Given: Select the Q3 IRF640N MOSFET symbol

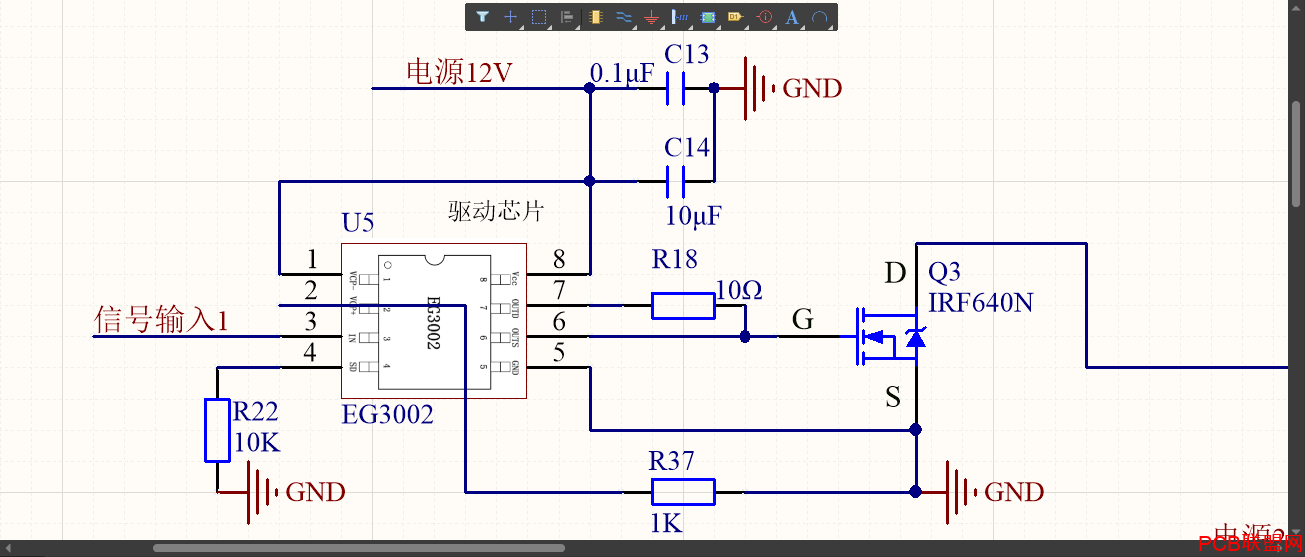Looking at the screenshot, I should point(888,337).
